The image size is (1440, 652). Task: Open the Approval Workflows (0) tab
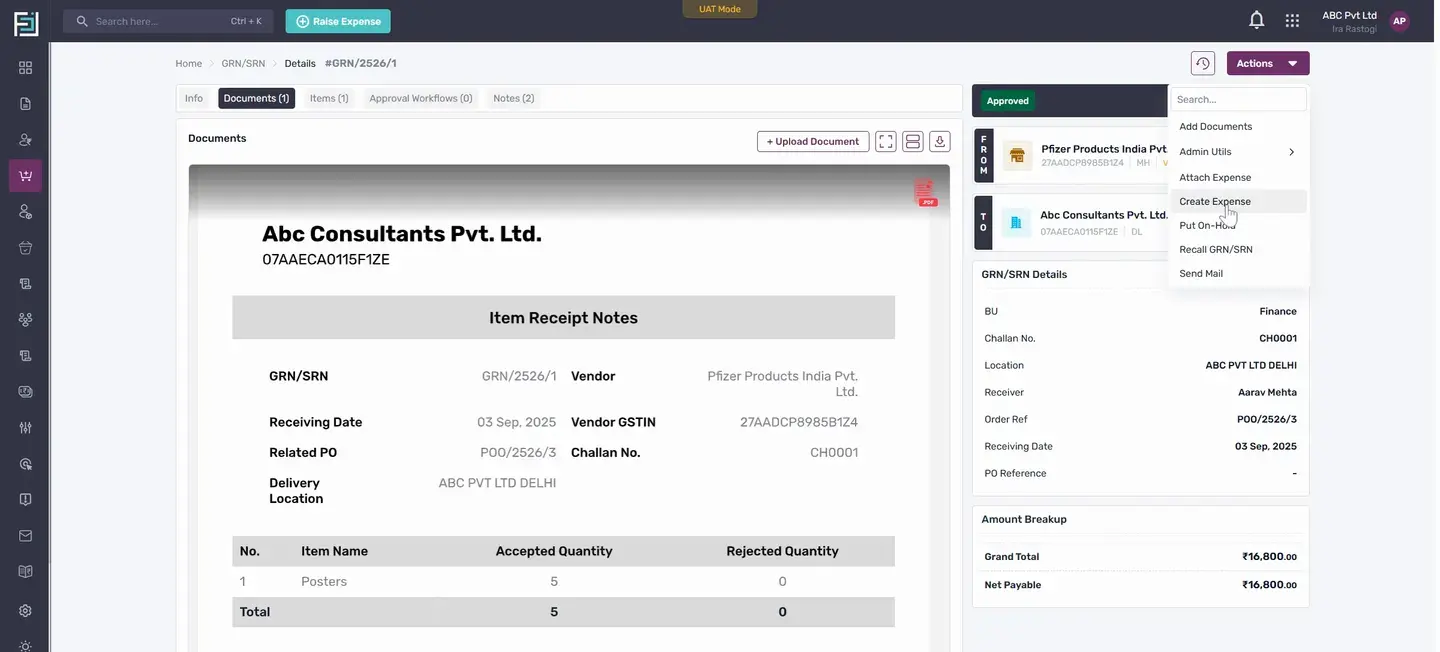click(421, 98)
